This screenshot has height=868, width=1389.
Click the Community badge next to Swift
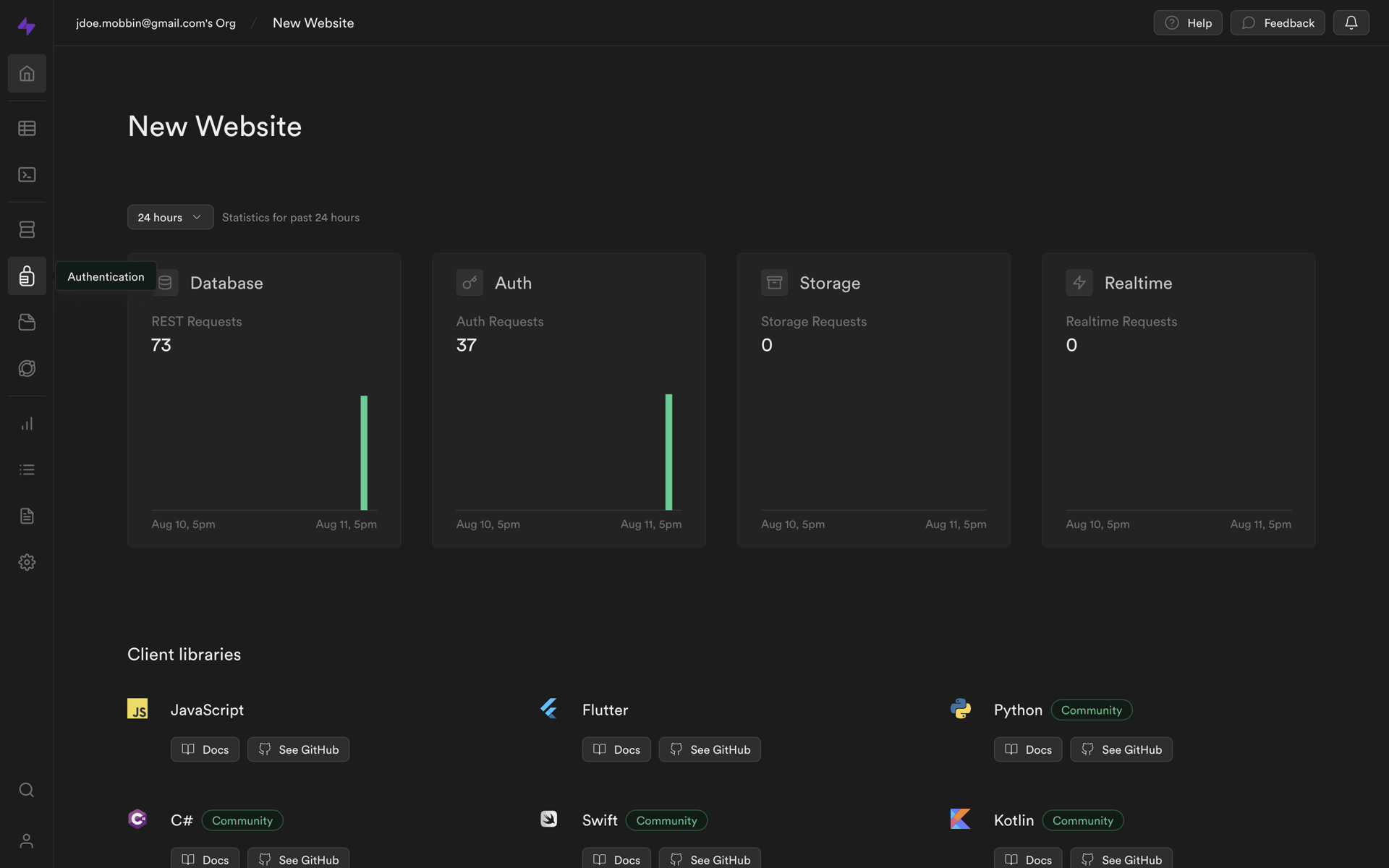click(x=666, y=820)
